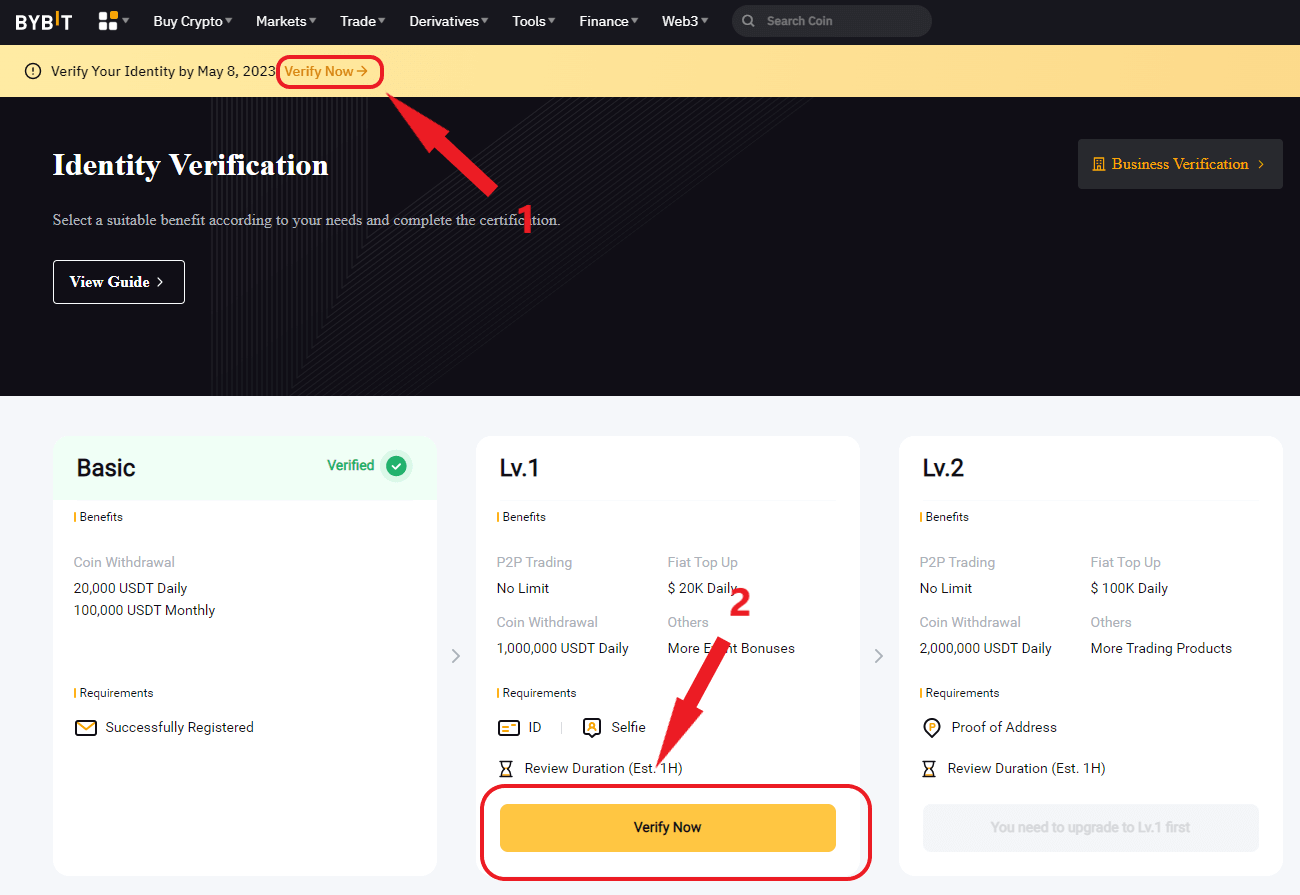Open the Tools dropdown menu
Screen dimensions: 1300x895
click(534, 21)
